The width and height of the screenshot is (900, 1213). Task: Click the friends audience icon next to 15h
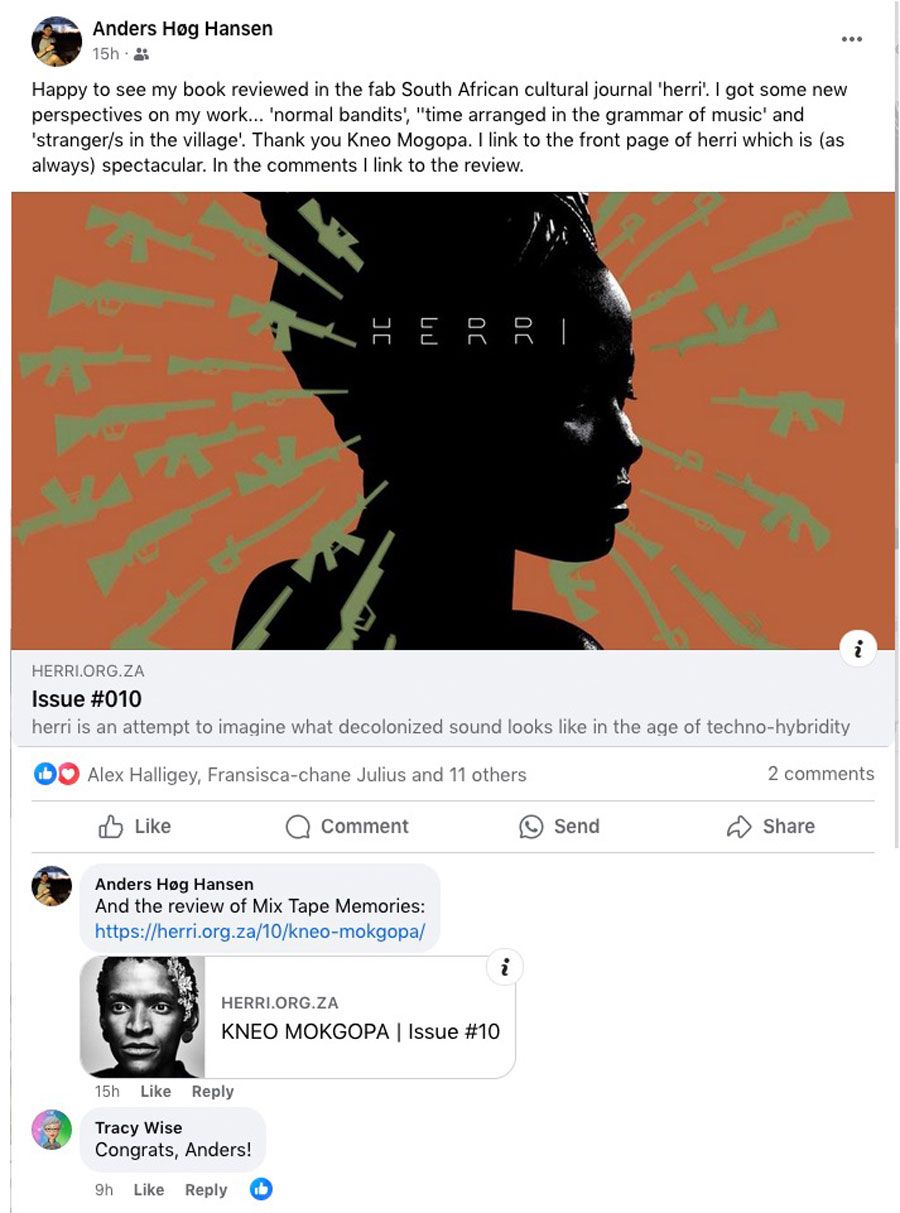tap(142, 55)
